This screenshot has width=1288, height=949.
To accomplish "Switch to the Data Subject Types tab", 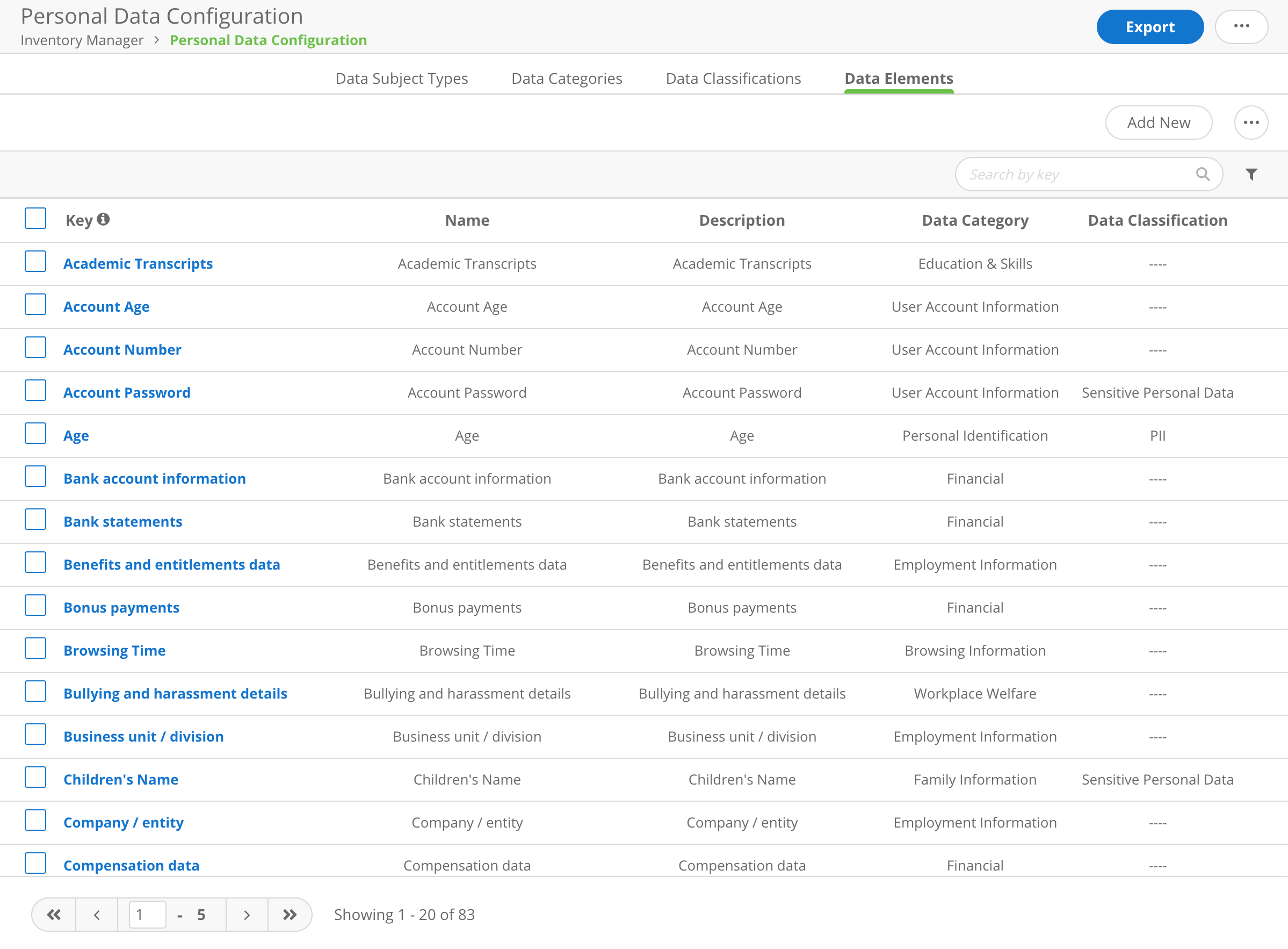I will coord(401,78).
